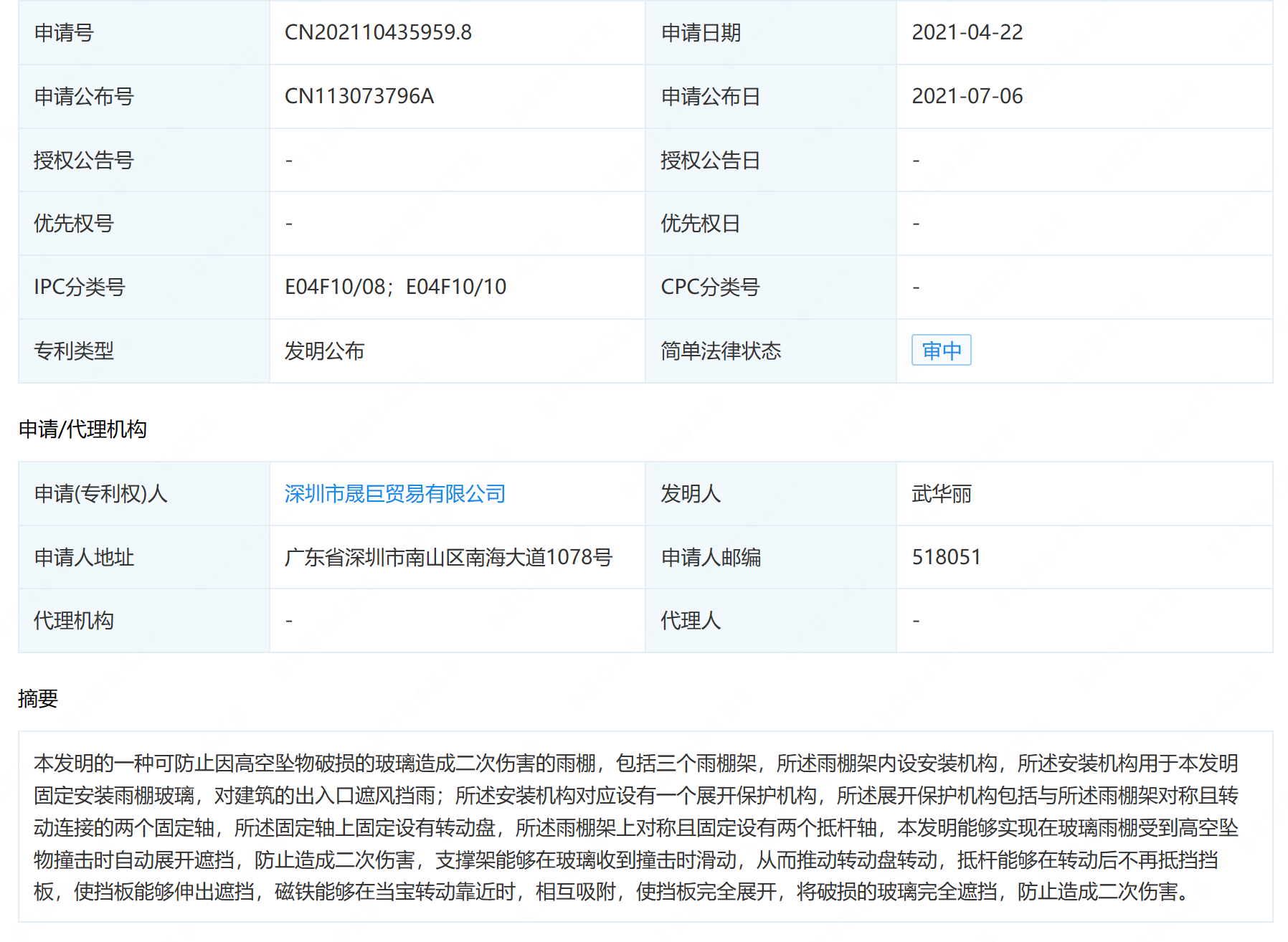Click the 专利类型 label cell

144,351
